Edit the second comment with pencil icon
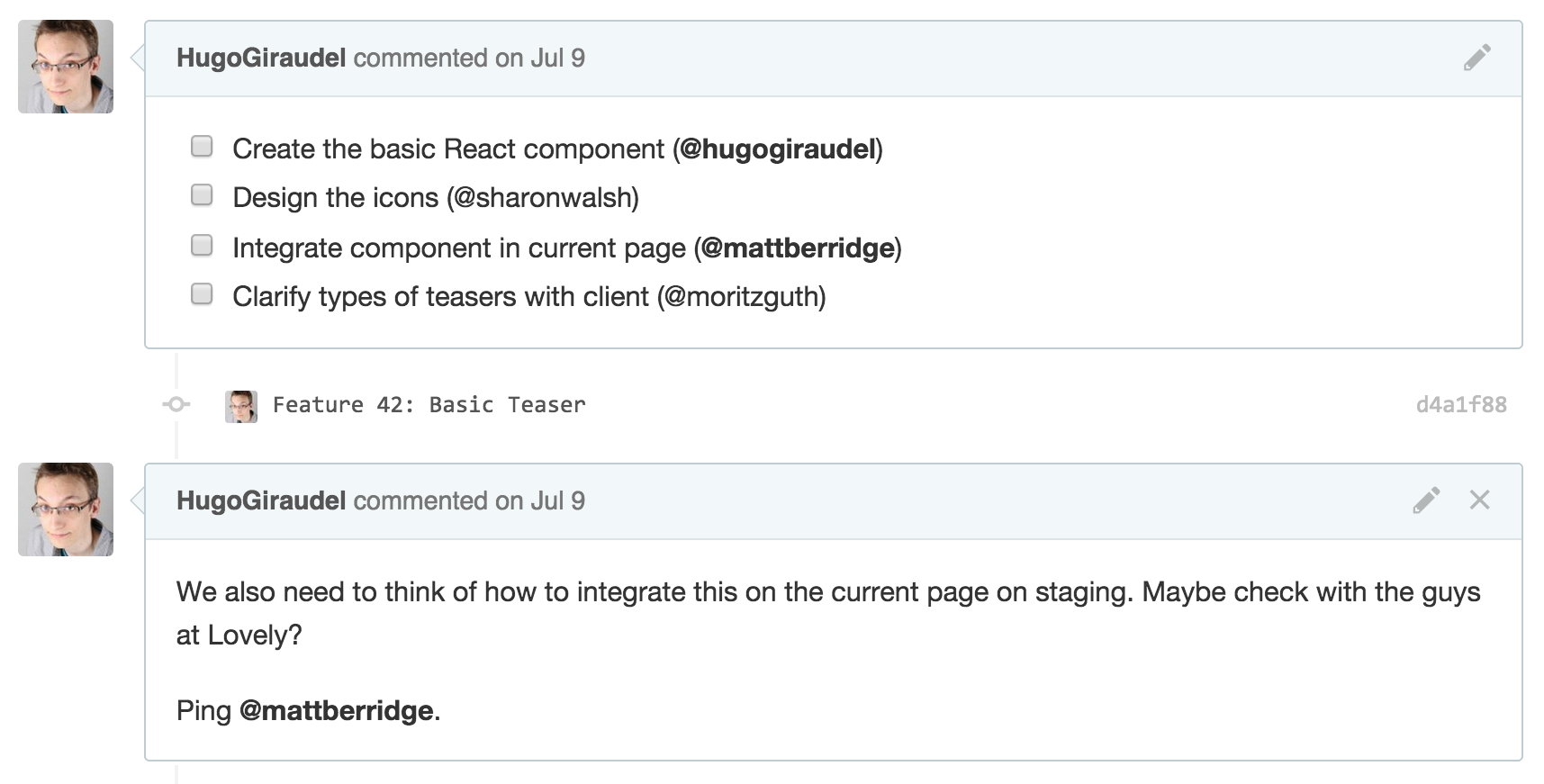The height and width of the screenshot is (784, 1544). click(1426, 500)
